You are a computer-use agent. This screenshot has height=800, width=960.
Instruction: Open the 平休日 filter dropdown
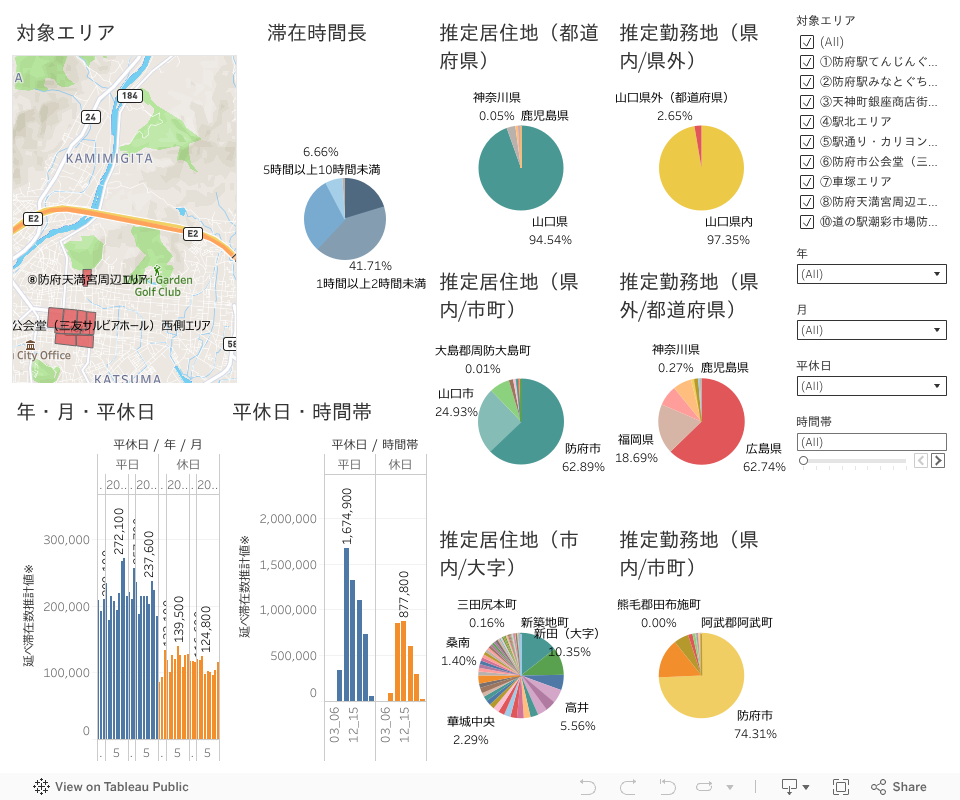pos(871,386)
